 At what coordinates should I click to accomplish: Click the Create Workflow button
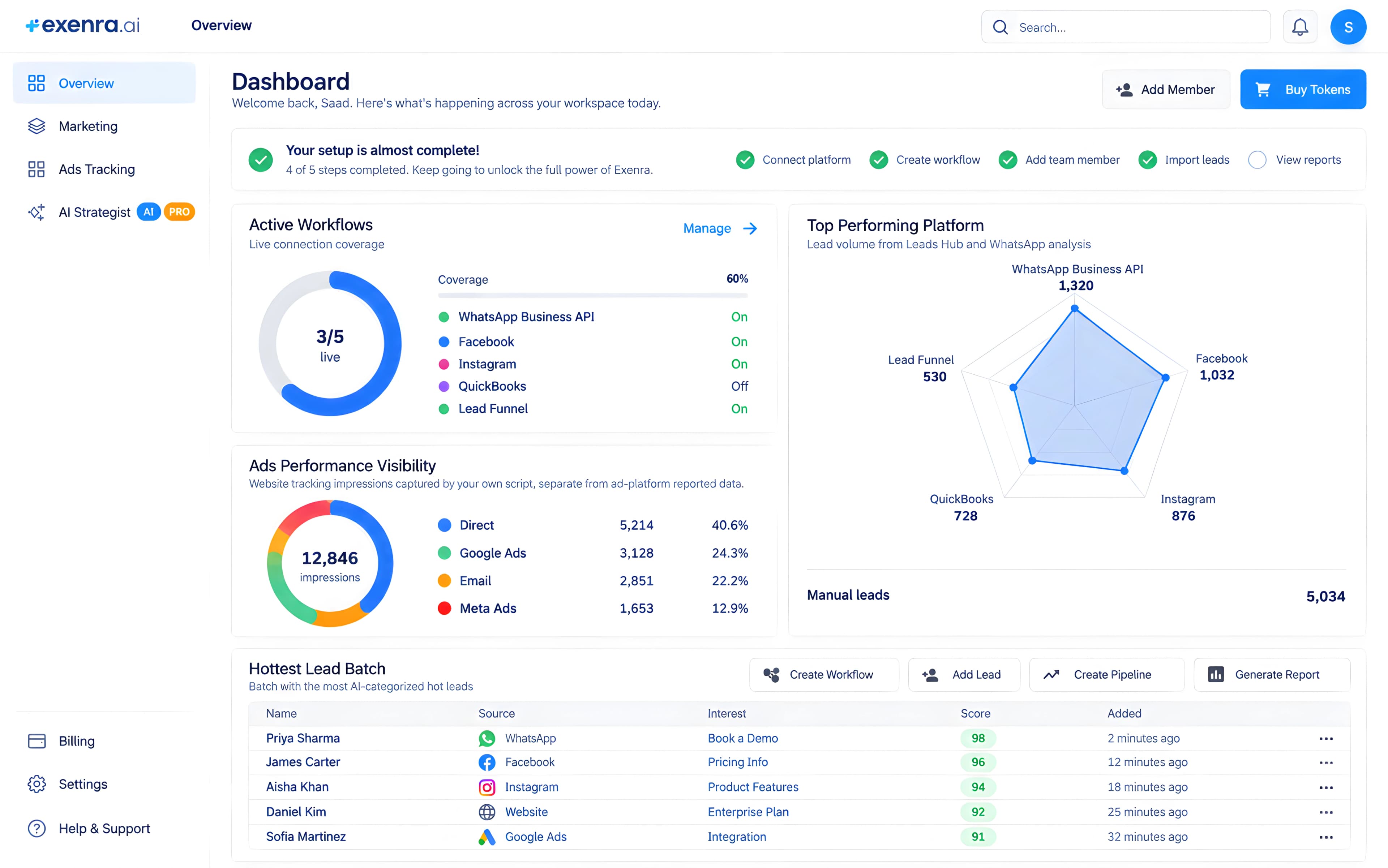[x=823, y=675]
